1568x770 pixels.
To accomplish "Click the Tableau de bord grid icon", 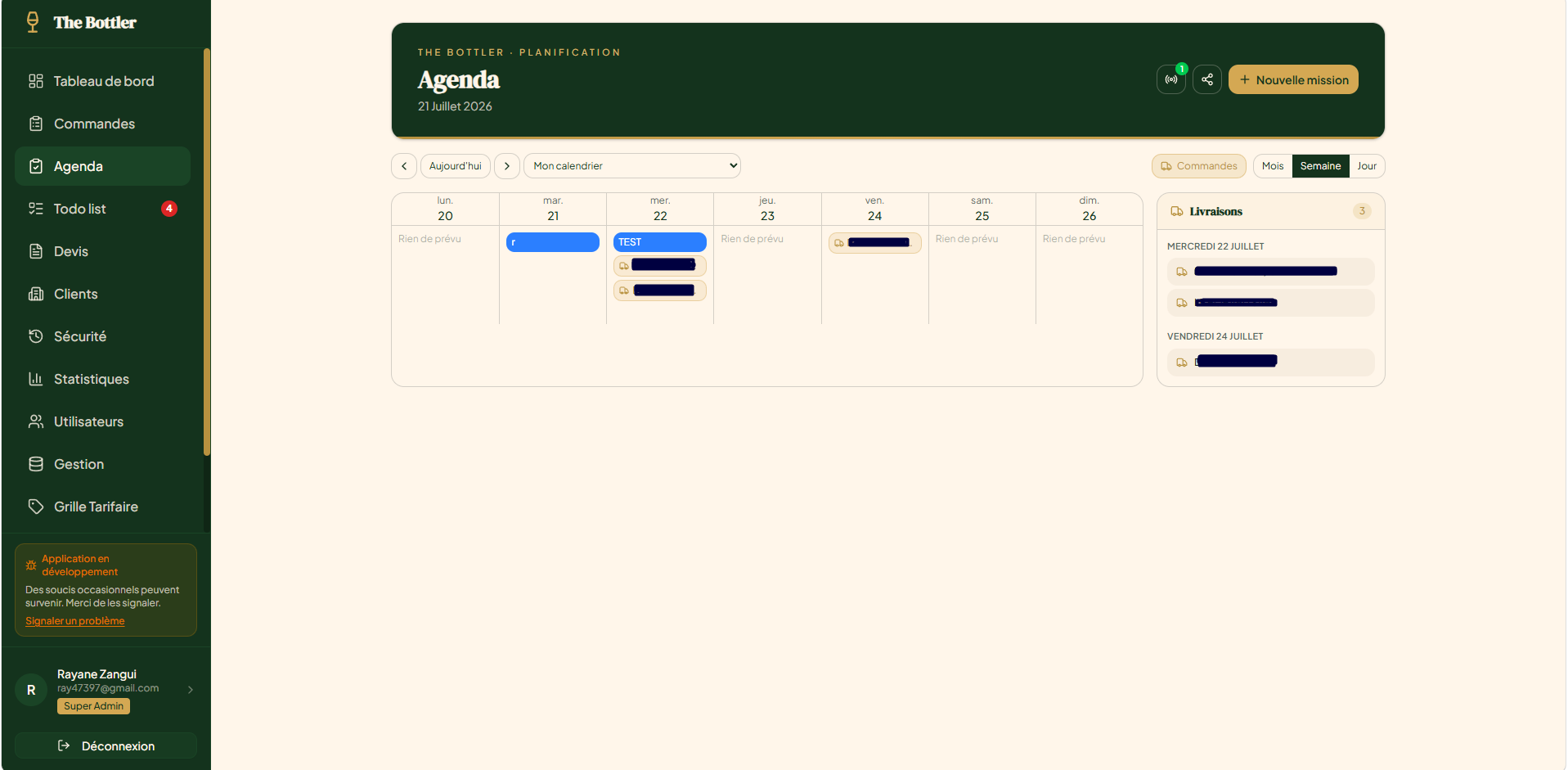I will tap(36, 81).
